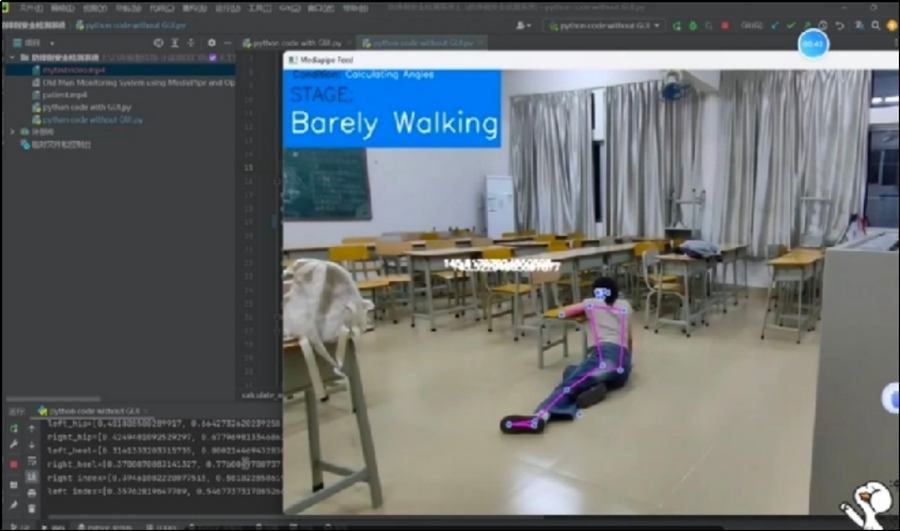Click the locate target icon in project panel
The height and width of the screenshot is (531, 900).
158,43
